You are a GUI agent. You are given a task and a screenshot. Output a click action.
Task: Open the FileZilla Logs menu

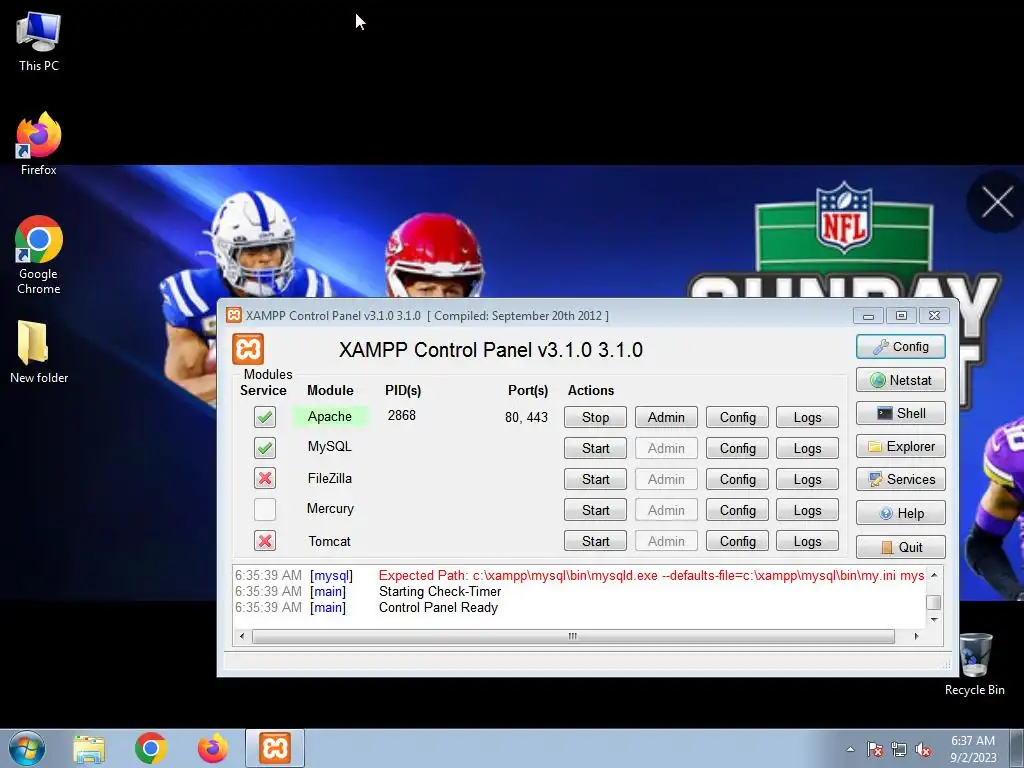pos(807,479)
